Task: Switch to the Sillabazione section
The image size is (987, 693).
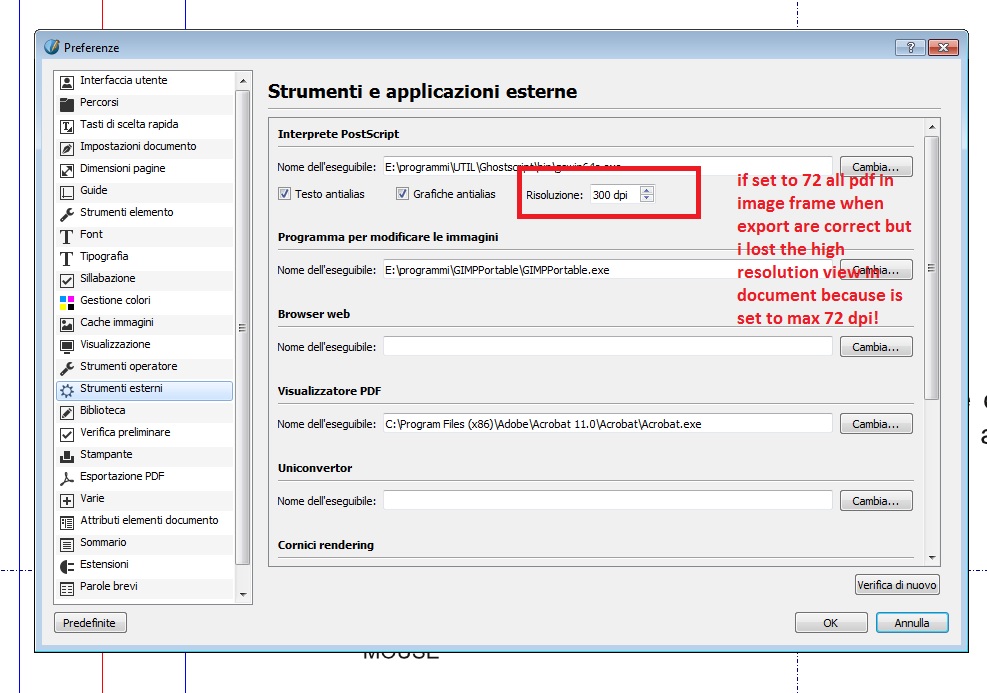Action: (107, 279)
